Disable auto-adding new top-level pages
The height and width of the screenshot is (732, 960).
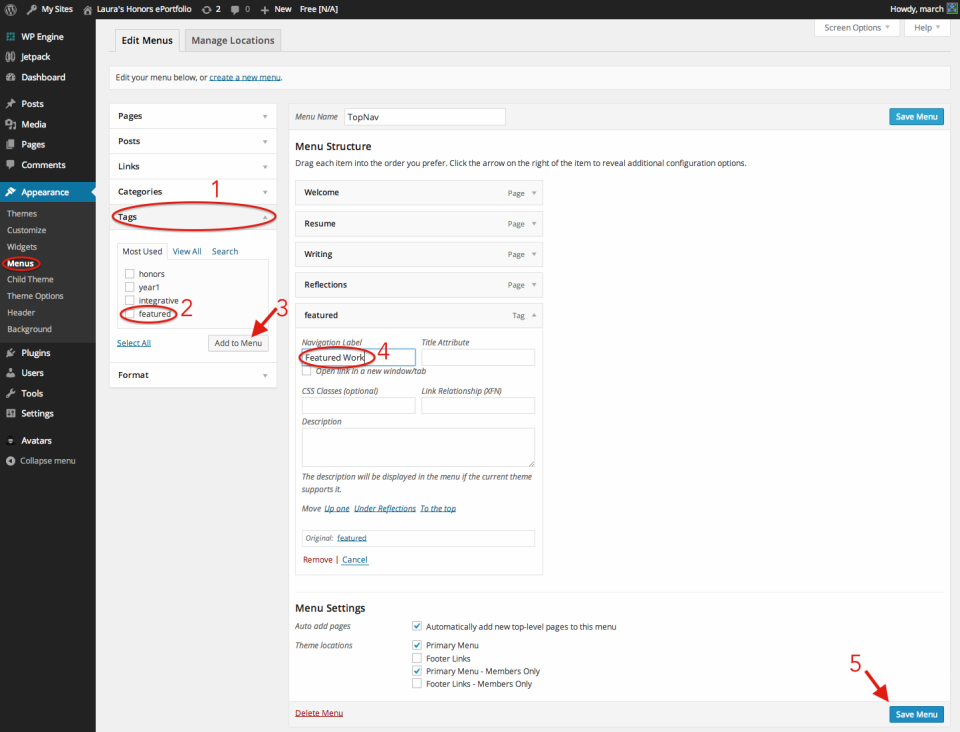(x=417, y=627)
